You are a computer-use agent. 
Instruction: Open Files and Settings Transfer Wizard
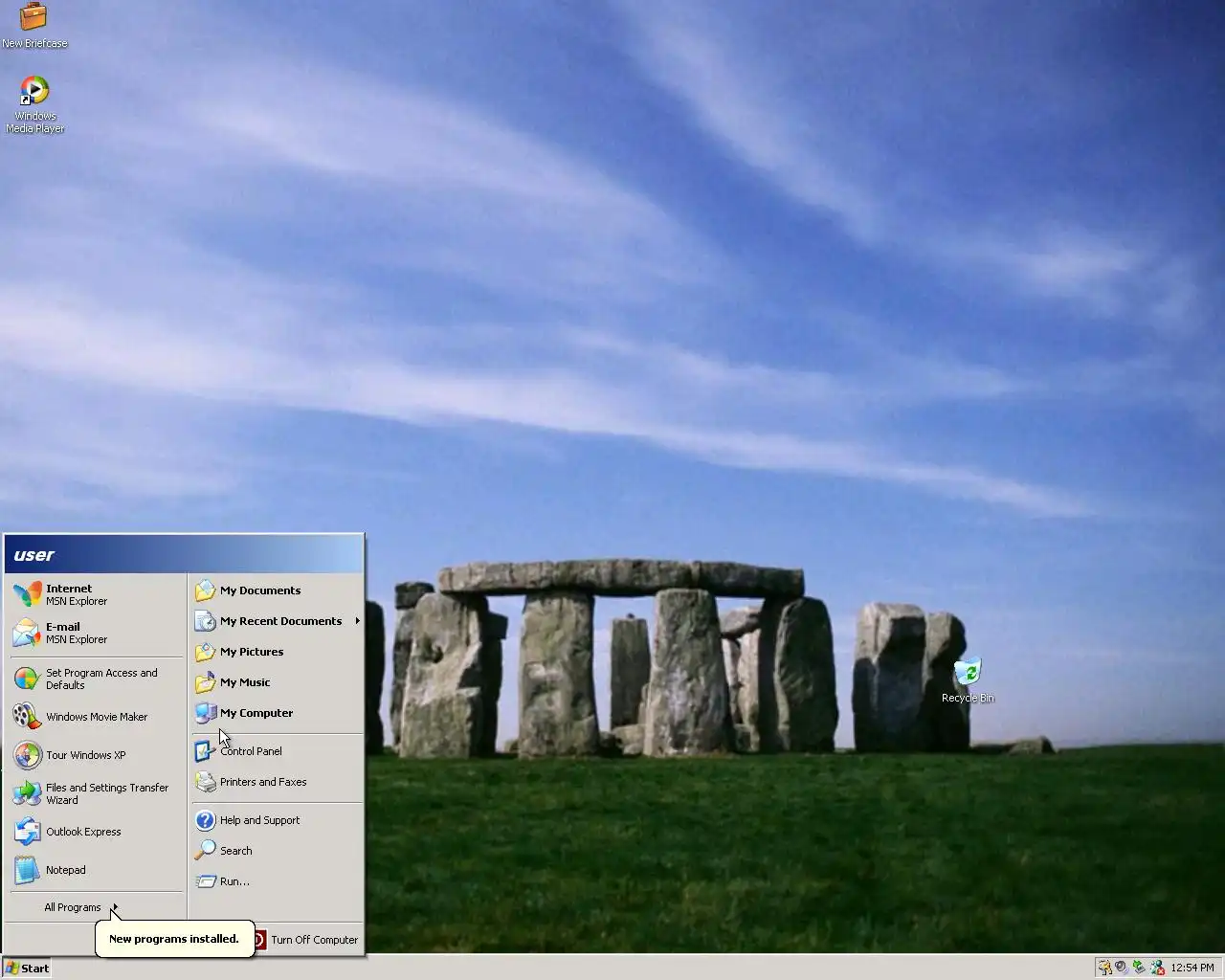[96, 793]
